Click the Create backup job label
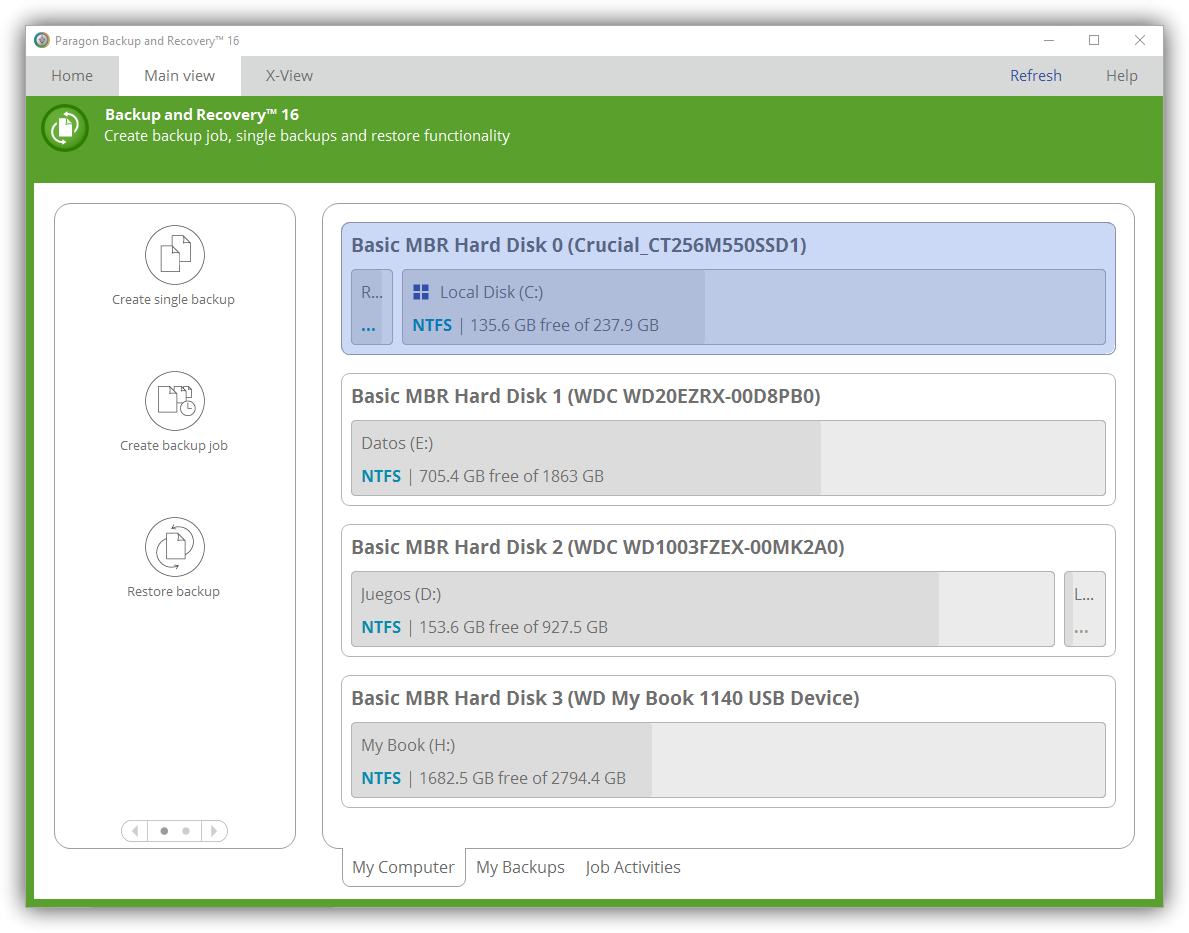Screen dimensions: 1189x933 click(174, 445)
